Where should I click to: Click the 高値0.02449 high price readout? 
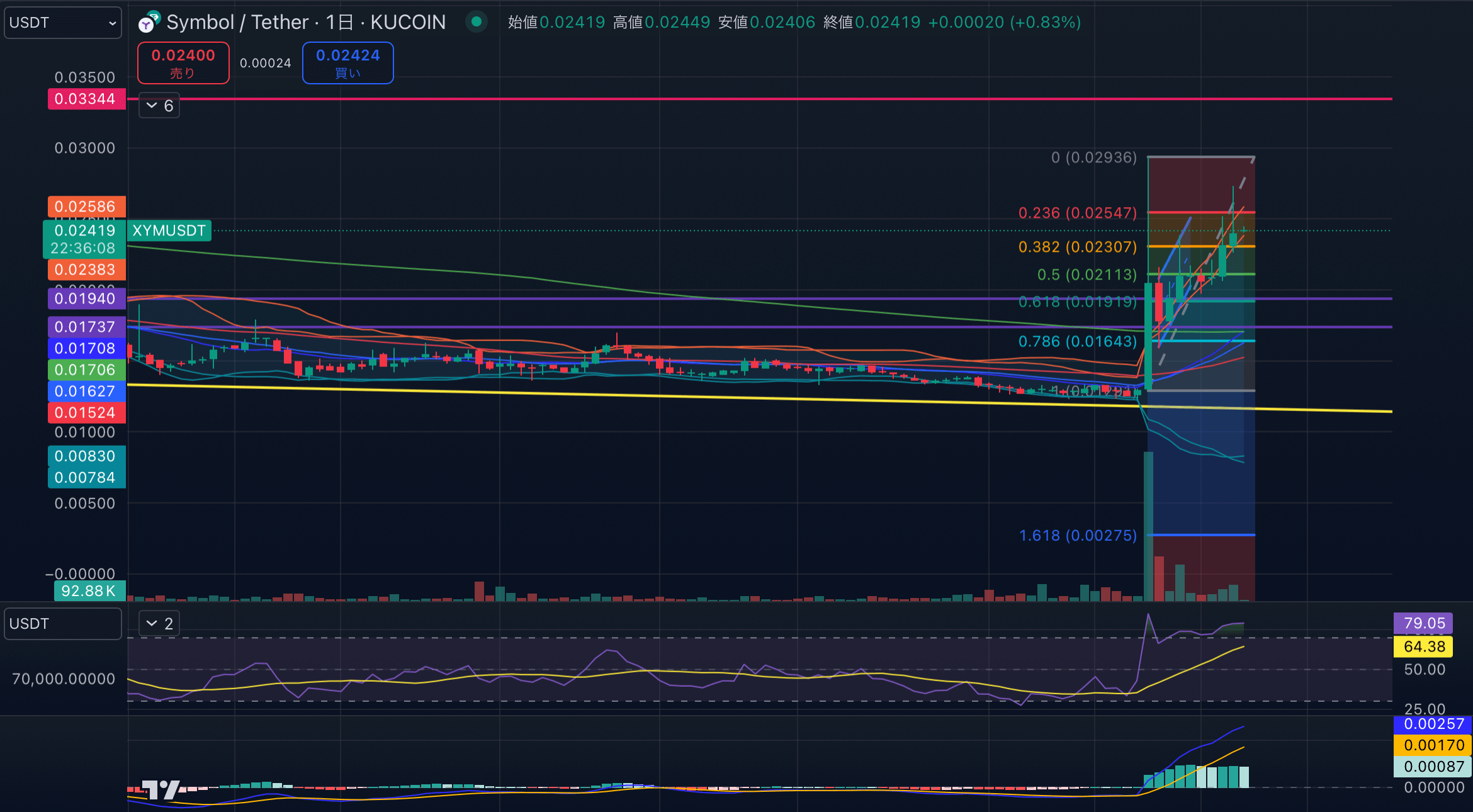pyautogui.click(x=662, y=22)
